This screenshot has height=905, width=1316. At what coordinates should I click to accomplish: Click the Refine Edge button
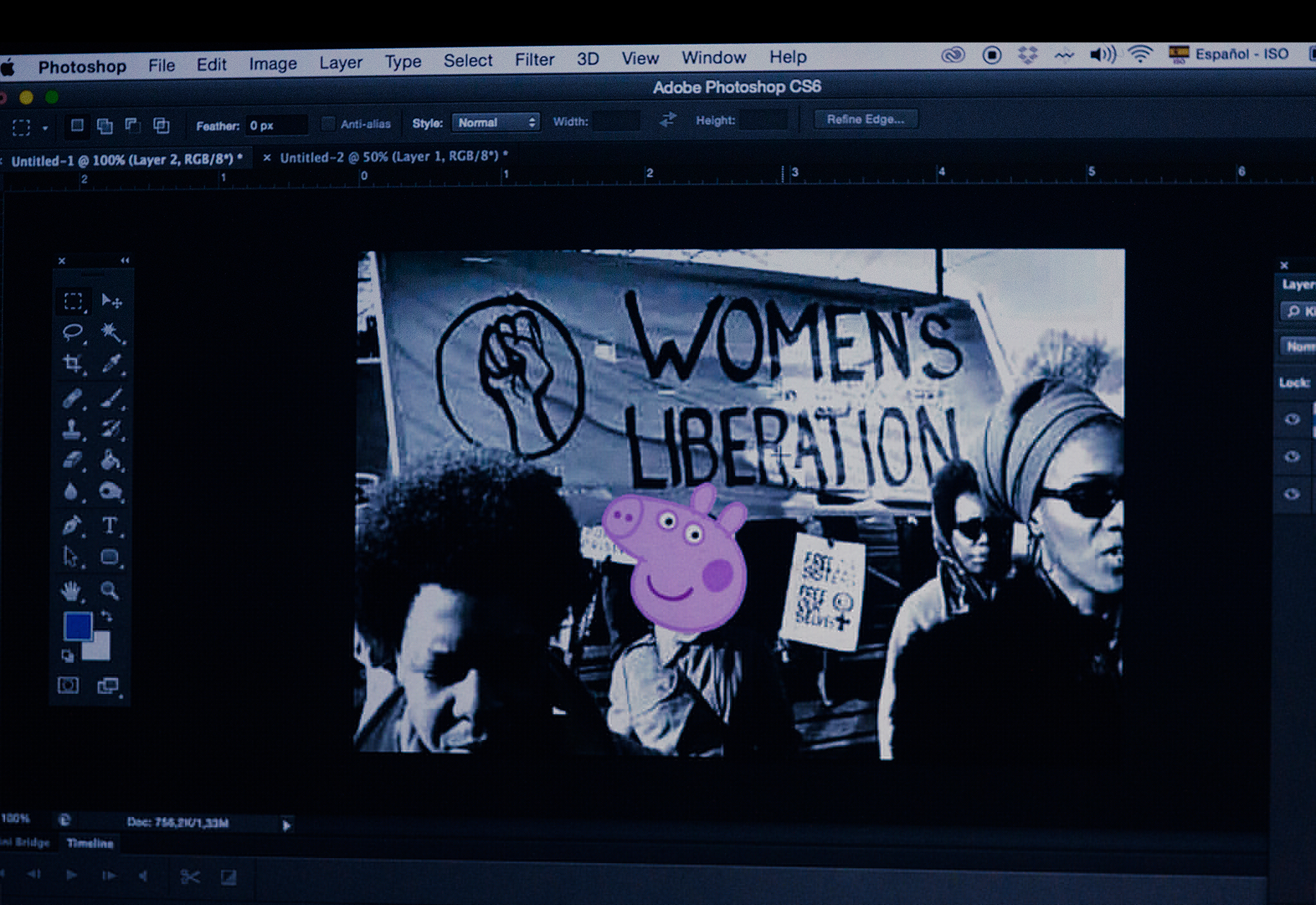[x=866, y=119]
